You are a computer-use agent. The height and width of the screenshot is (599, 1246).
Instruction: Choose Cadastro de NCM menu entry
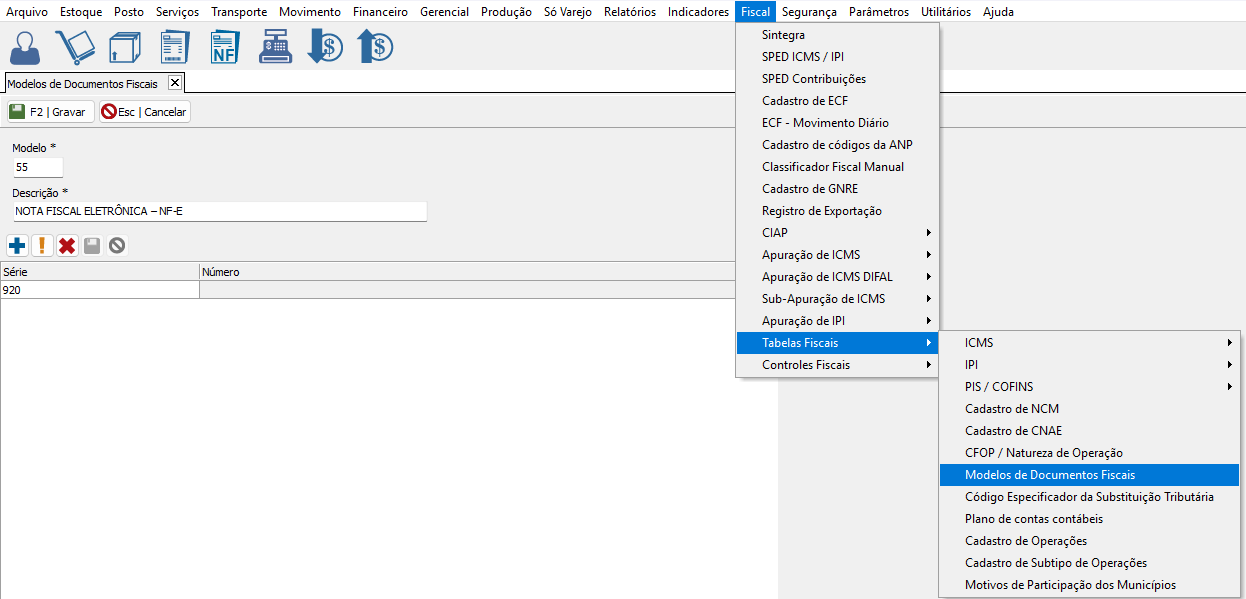(x=1011, y=409)
